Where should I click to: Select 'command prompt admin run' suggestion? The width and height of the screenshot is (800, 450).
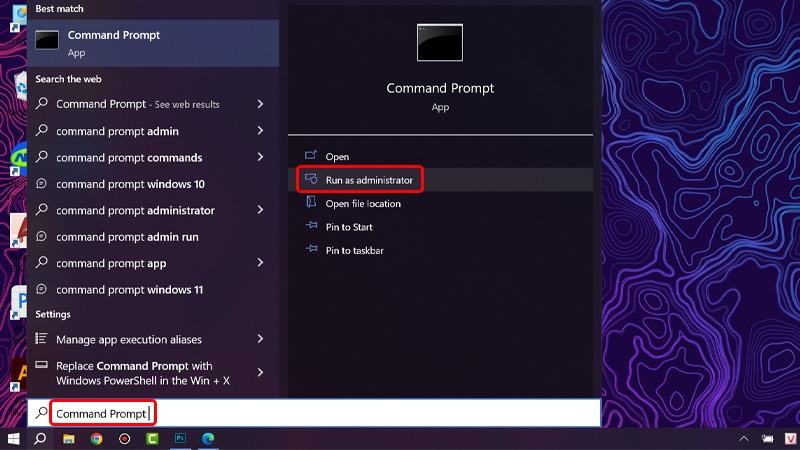click(x=153, y=237)
